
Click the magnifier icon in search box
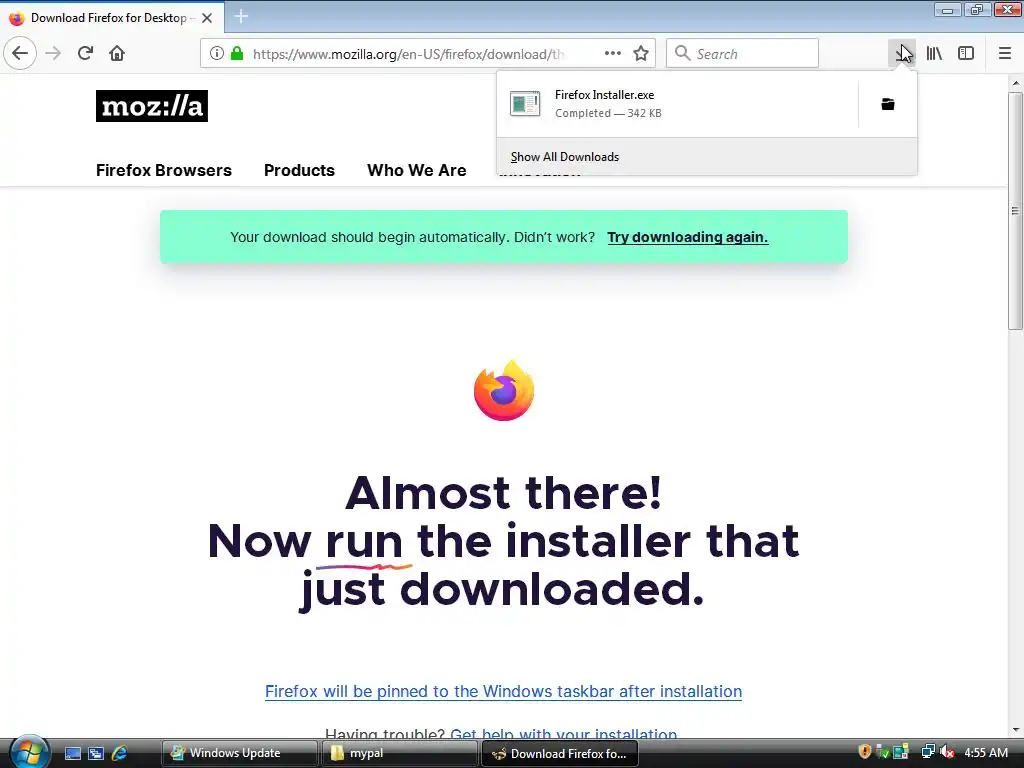682,53
